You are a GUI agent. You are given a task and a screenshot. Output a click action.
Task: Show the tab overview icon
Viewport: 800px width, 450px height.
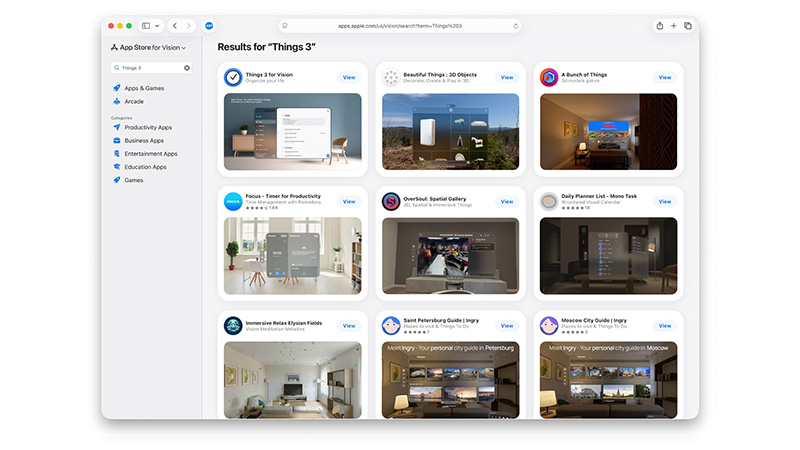pyautogui.click(x=688, y=26)
